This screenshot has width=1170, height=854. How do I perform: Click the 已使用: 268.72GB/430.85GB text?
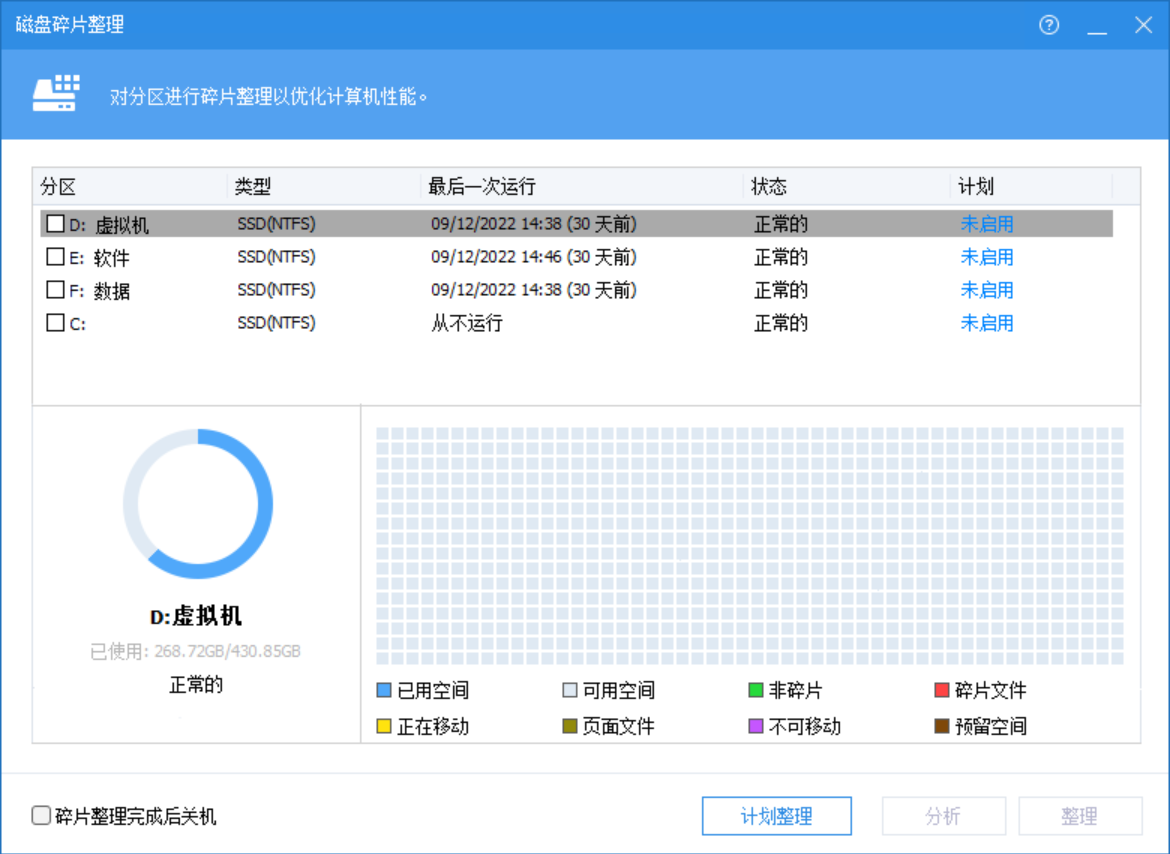[195, 651]
